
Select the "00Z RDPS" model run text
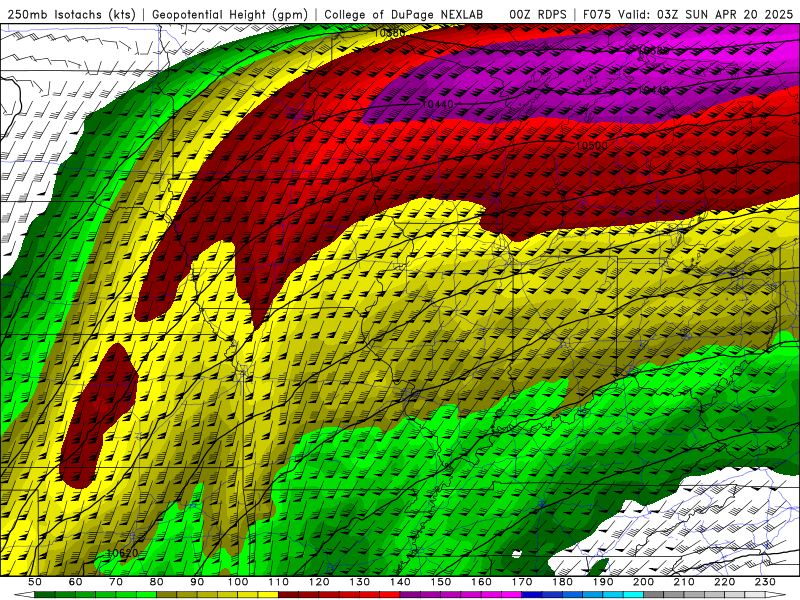pyautogui.click(x=538, y=15)
